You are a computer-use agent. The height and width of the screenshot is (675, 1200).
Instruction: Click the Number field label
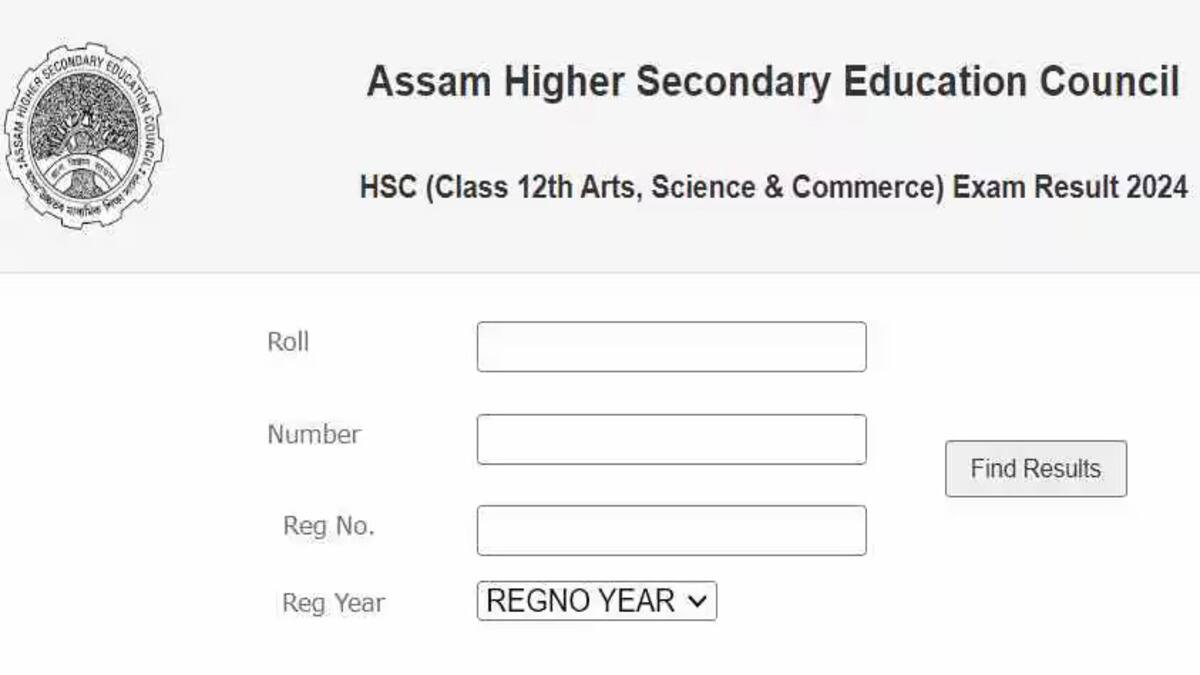point(314,434)
